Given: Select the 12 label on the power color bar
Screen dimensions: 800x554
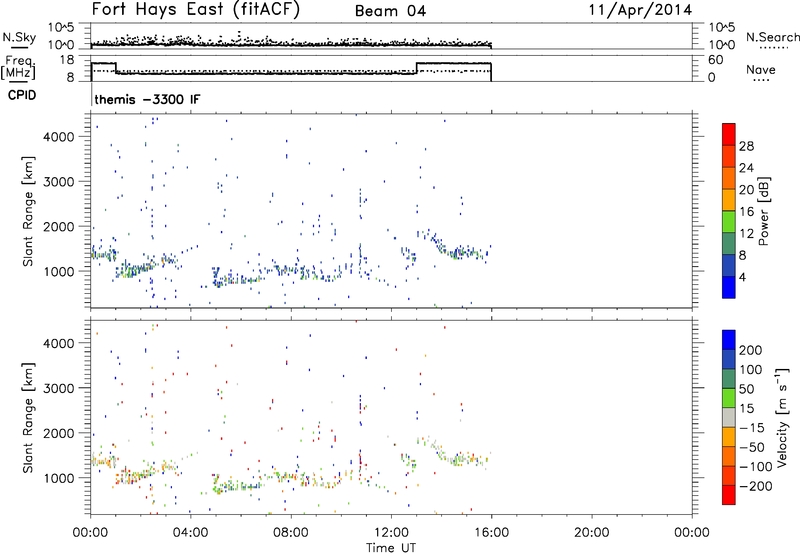Looking at the screenshot, I should click(x=746, y=234).
